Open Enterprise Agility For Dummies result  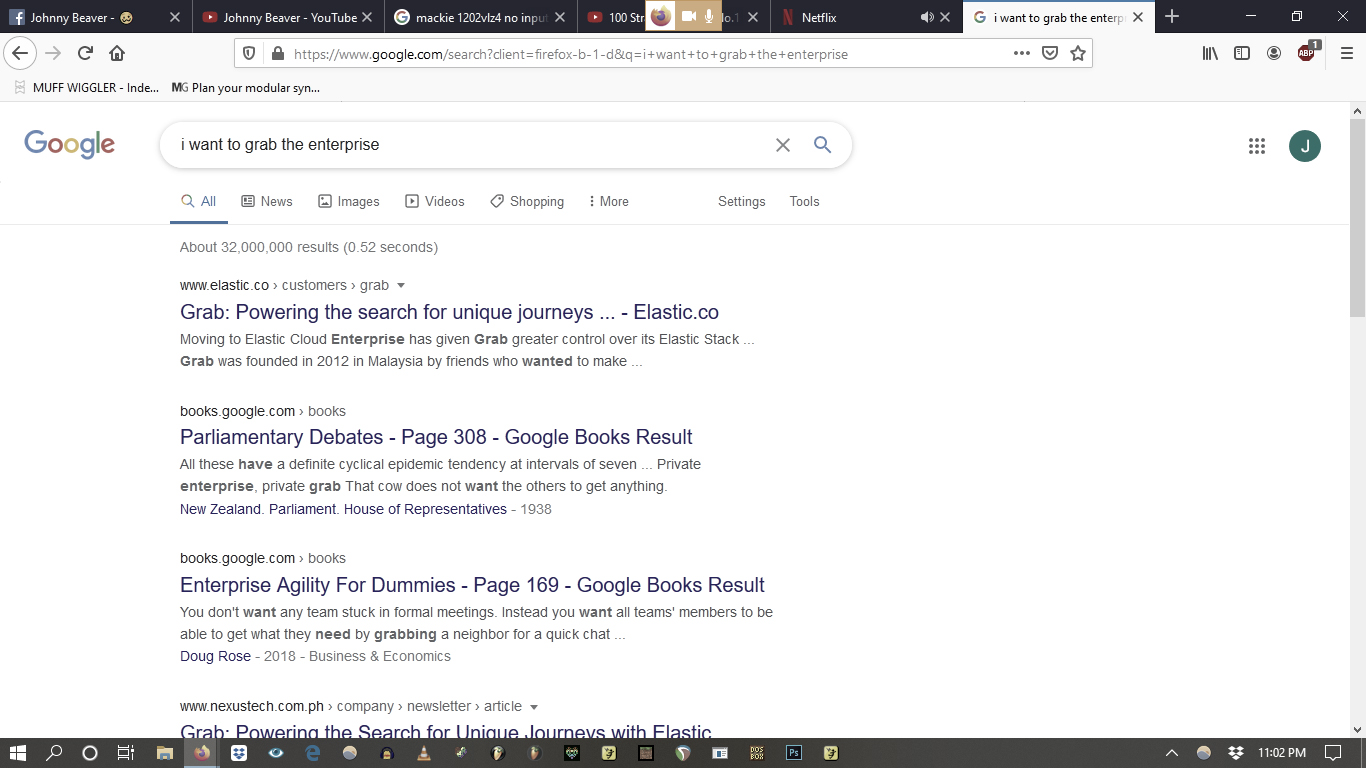(x=472, y=585)
